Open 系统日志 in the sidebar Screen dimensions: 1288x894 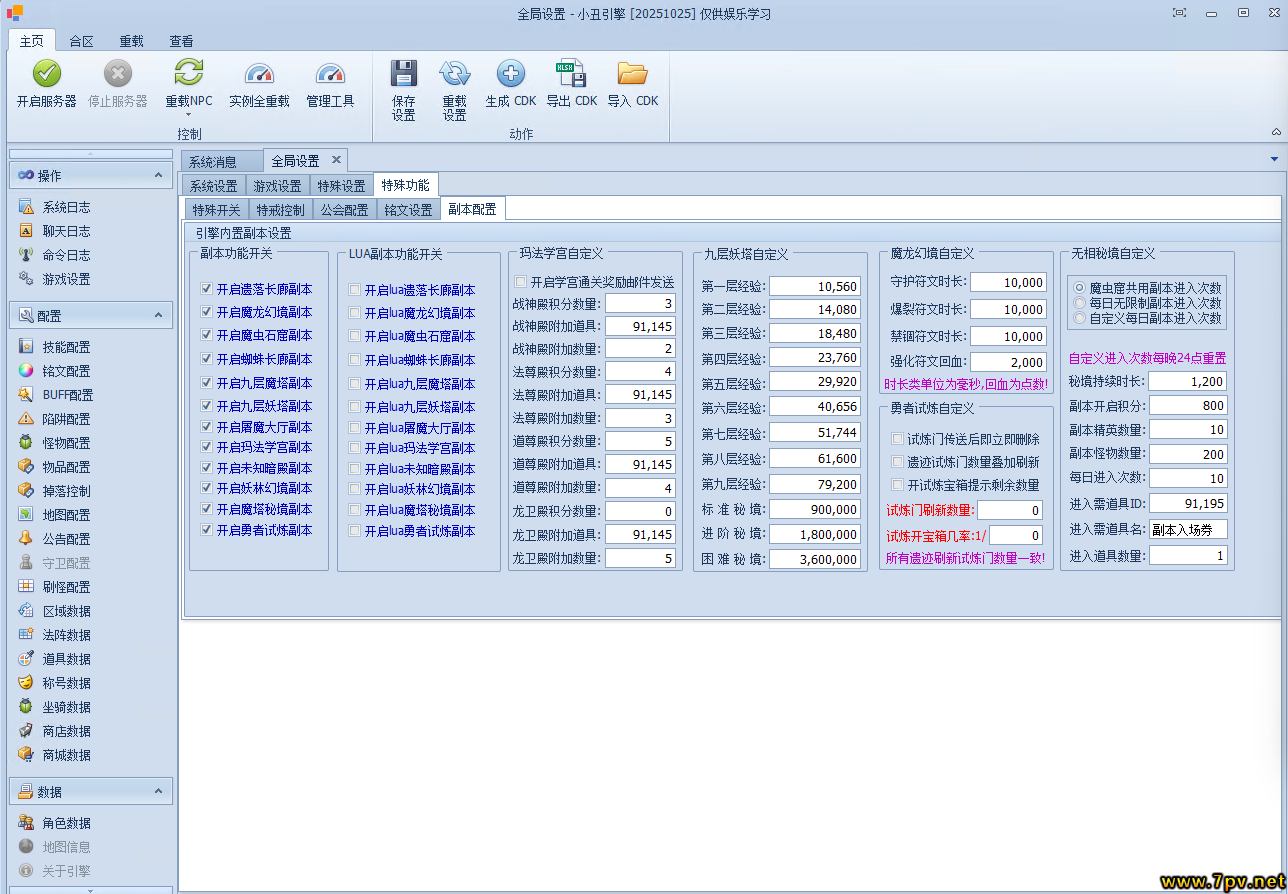66,207
